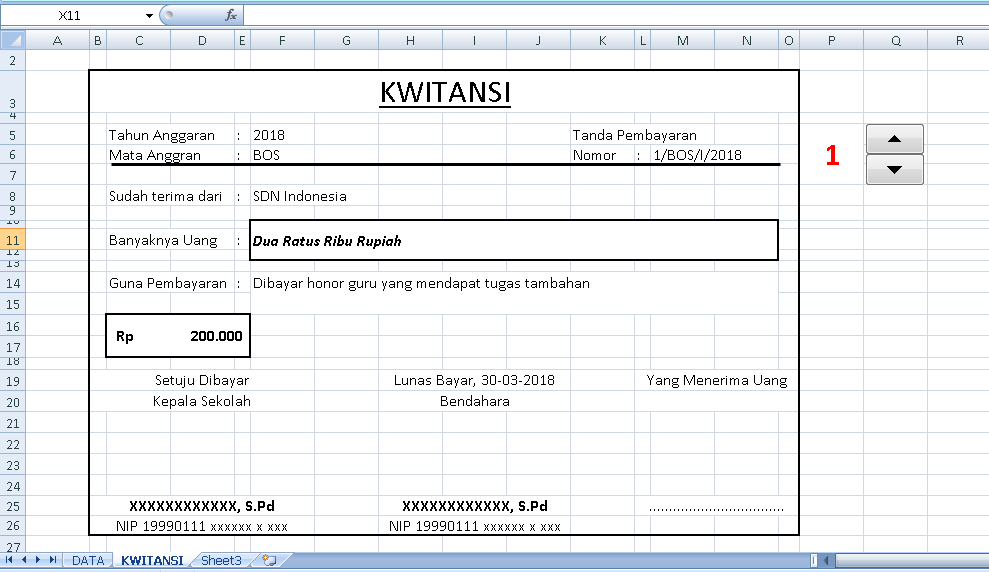Click the 1/BOS/I/2018 number cell

tap(698, 155)
